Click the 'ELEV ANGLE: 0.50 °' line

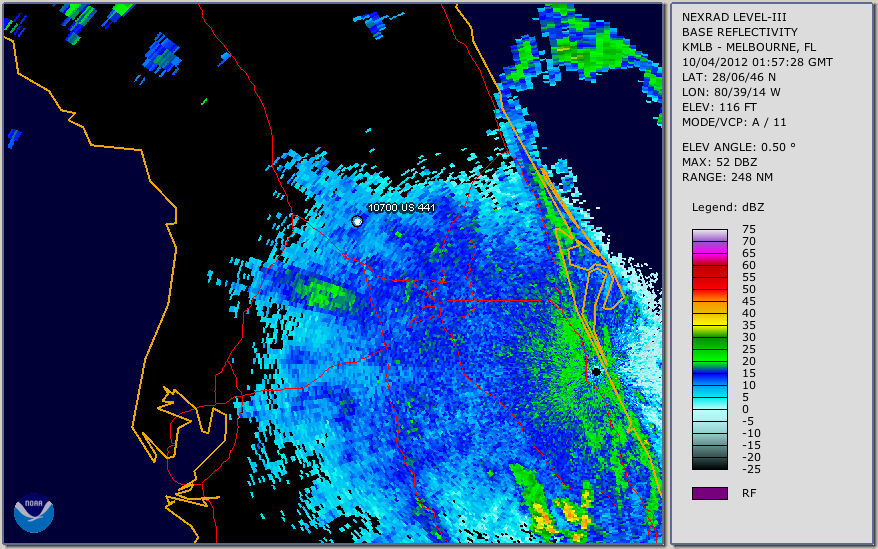[x=739, y=147]
